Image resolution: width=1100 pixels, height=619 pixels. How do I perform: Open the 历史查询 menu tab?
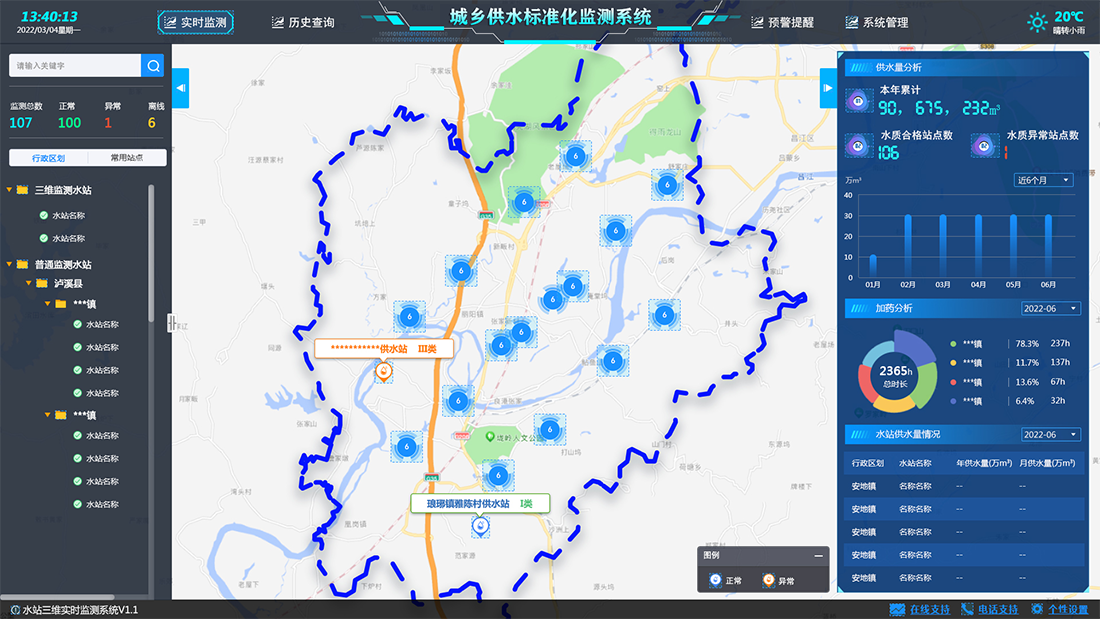click(303, 22)
